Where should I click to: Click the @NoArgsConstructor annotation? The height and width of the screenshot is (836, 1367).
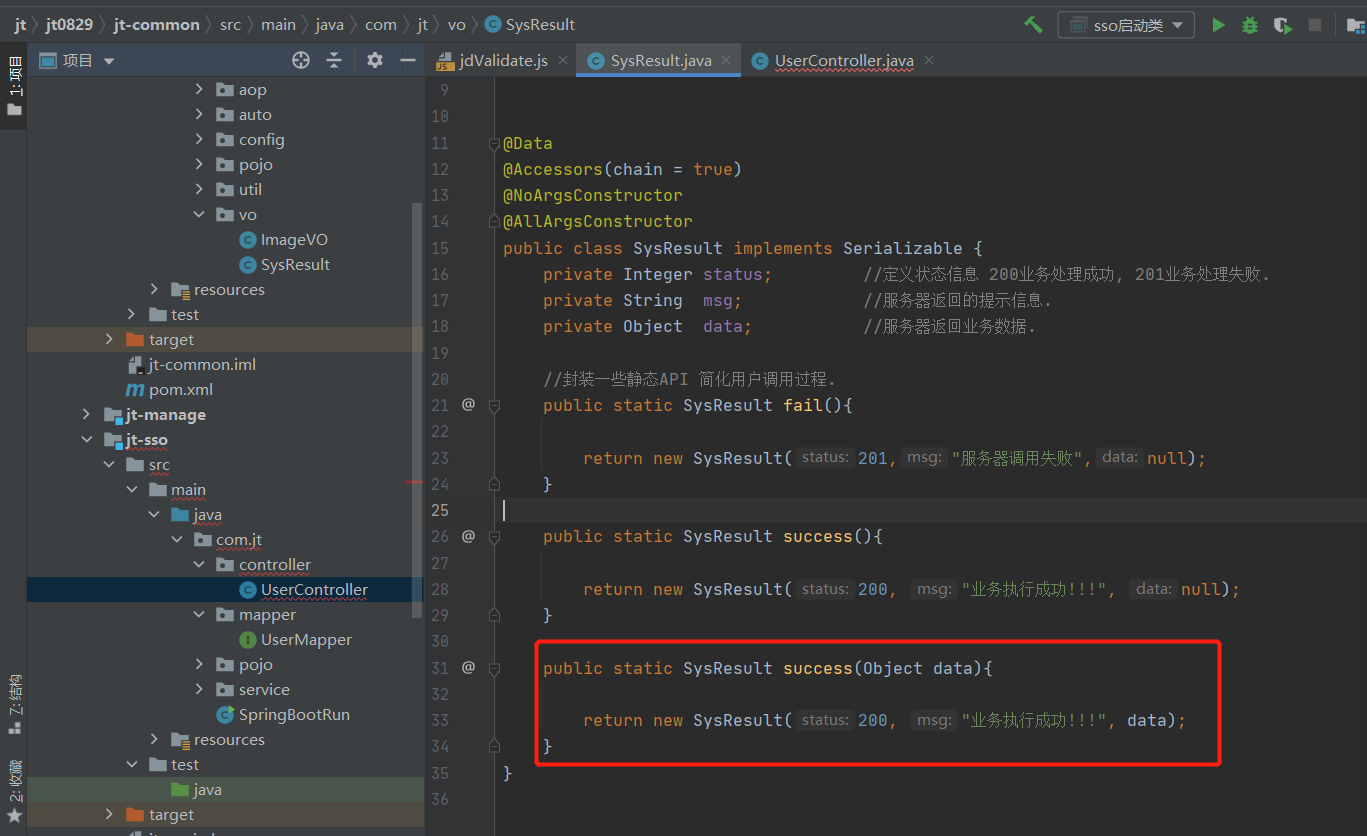click(x=593, y=195)
